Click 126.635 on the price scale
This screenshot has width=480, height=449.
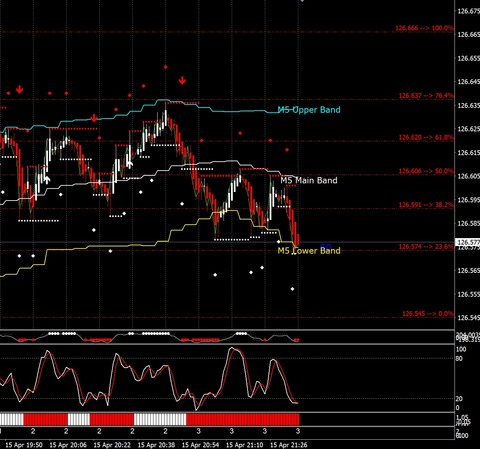468,105
